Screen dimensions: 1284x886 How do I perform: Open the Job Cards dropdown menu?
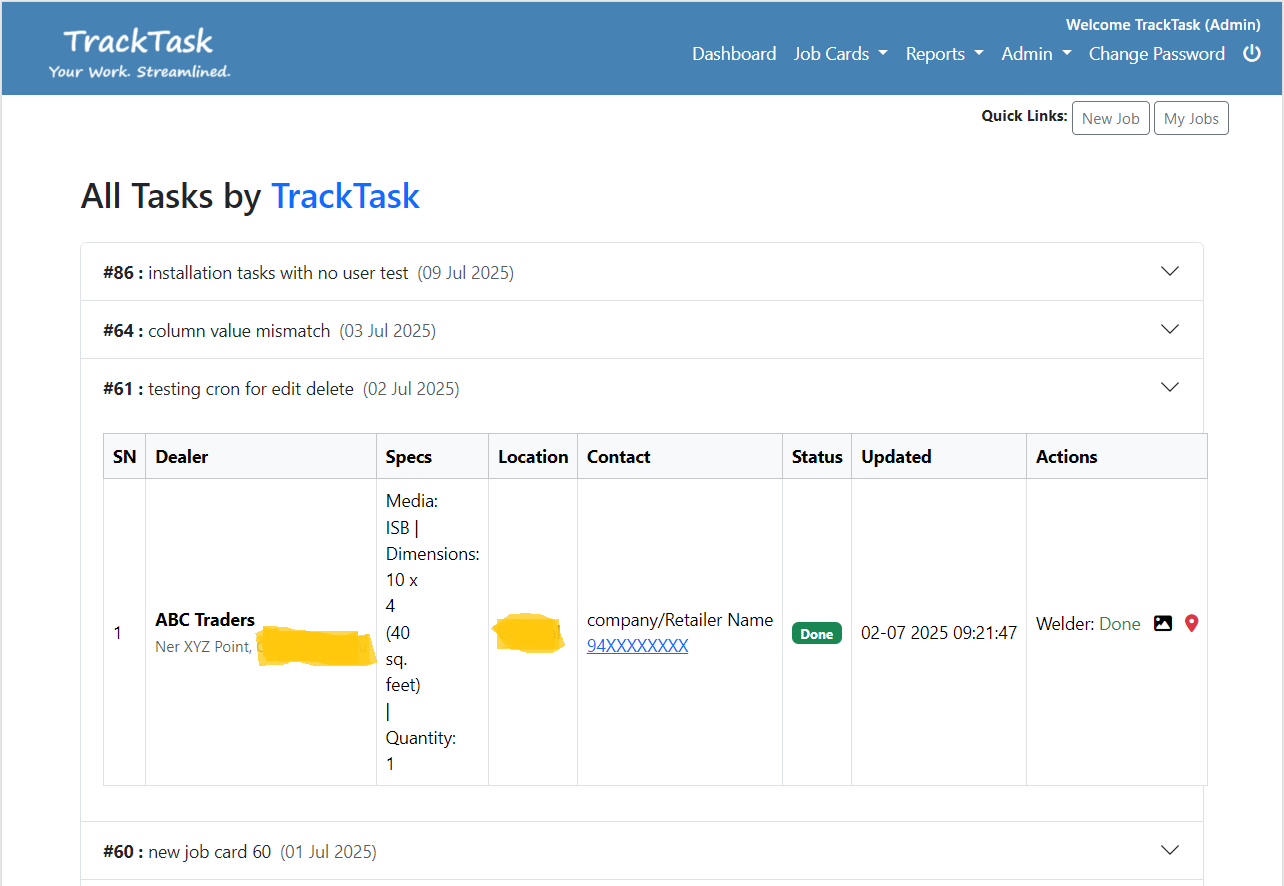click(840, 54)
